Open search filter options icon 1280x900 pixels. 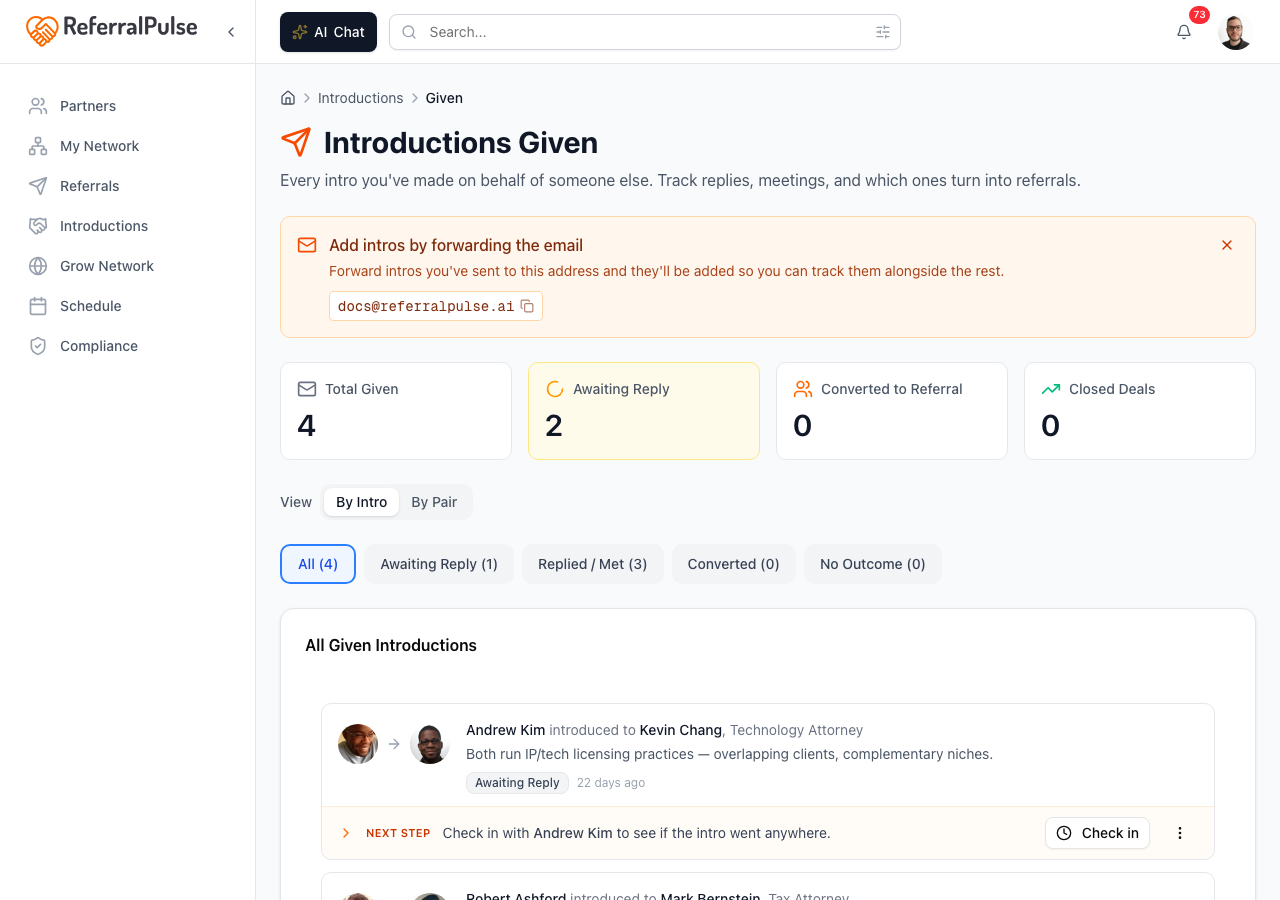pos(883,32)
